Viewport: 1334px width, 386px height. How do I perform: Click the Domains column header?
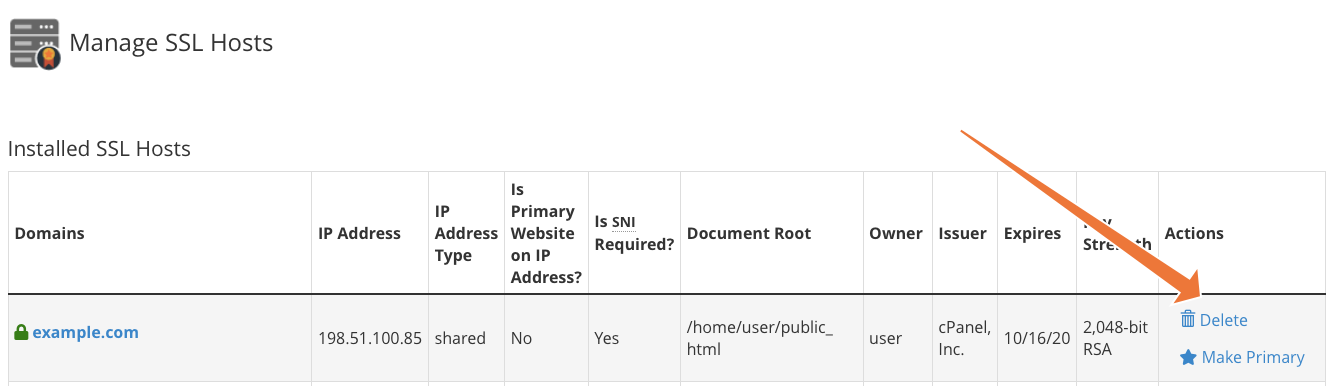coord(50,233)
